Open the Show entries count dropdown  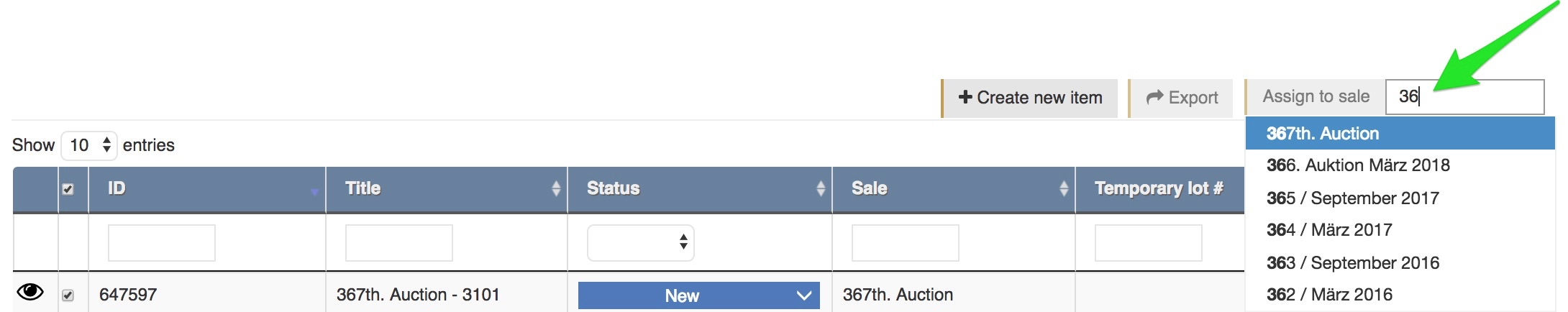pos(89,145)
